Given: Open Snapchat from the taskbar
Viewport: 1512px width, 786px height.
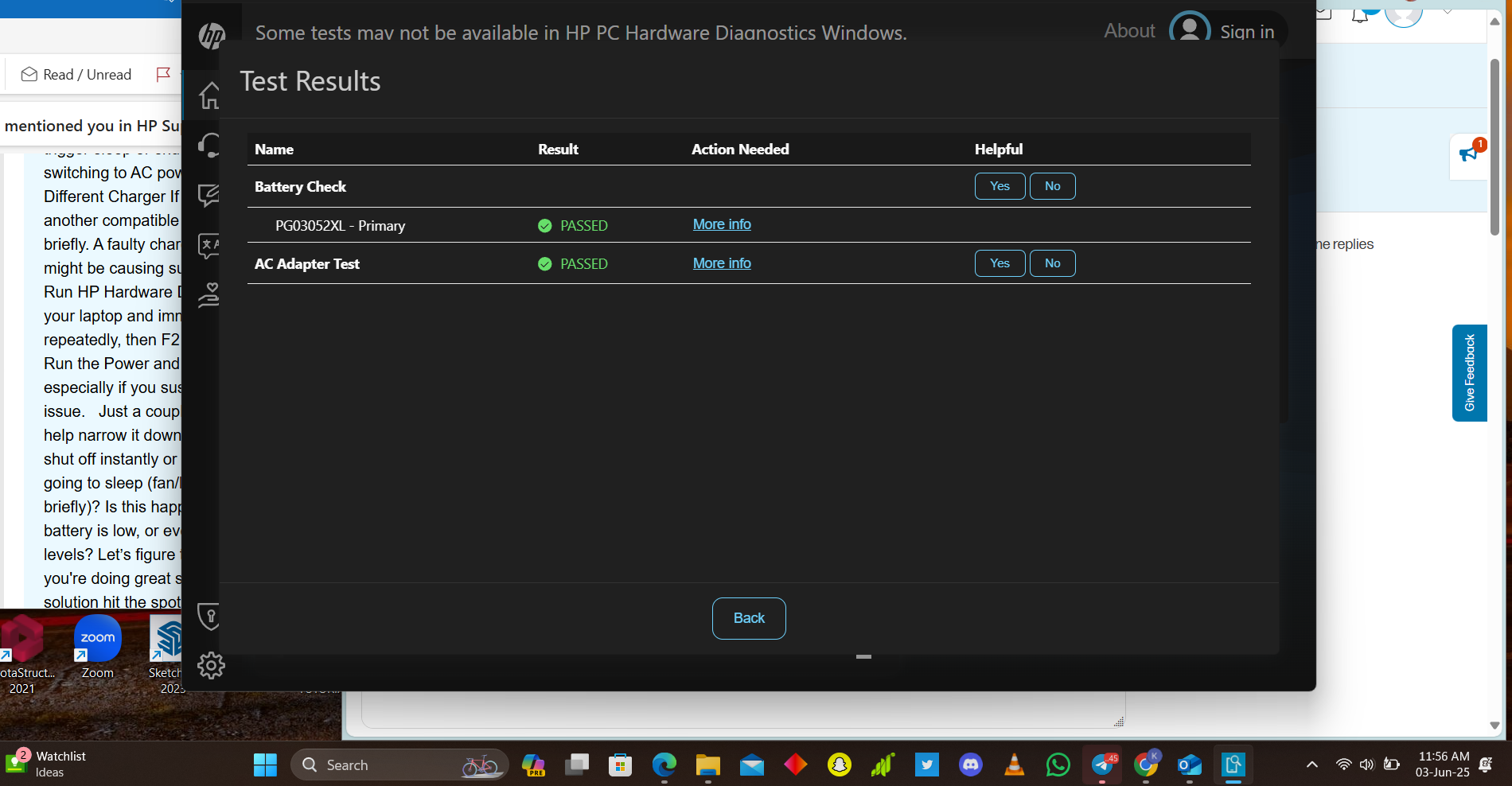Looking at the screenshot, I should 839,765.
